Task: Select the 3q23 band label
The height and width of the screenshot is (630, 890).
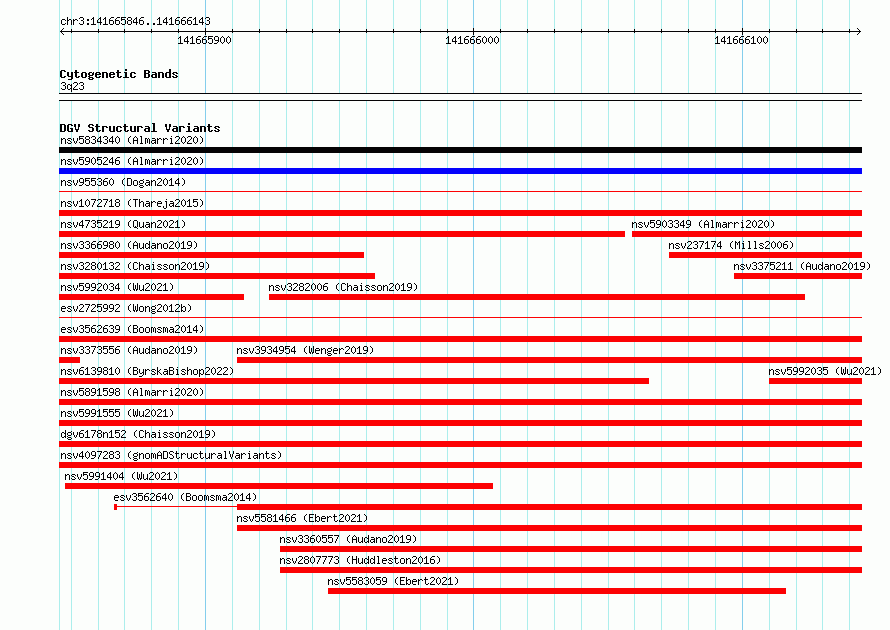Action: coord(72,86)
